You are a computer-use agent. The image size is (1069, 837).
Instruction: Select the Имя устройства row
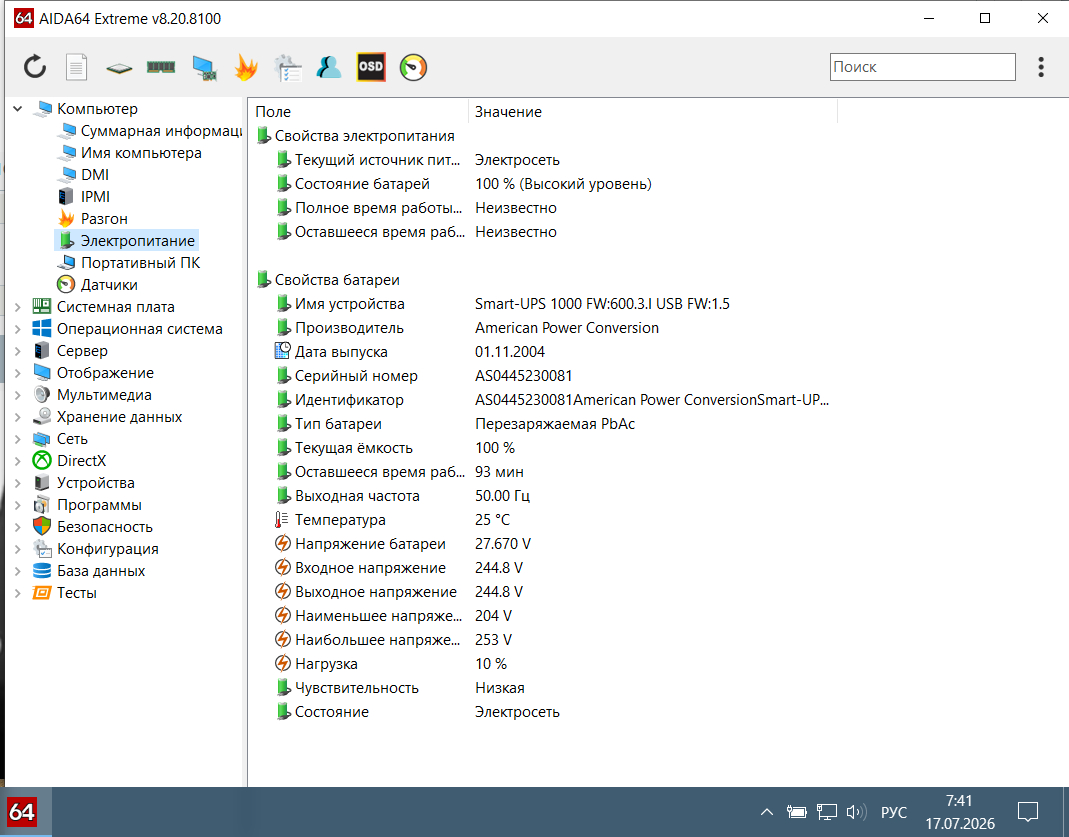click(502, 303)
